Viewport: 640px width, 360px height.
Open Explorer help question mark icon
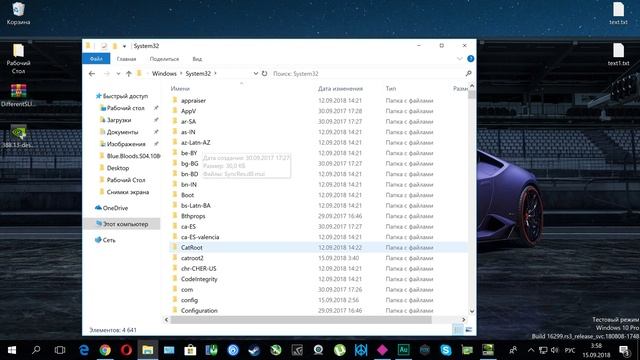[x=470, y=59]
